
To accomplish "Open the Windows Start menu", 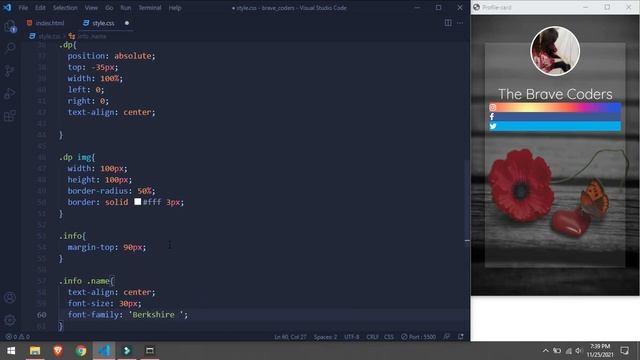I will [11, 351].
